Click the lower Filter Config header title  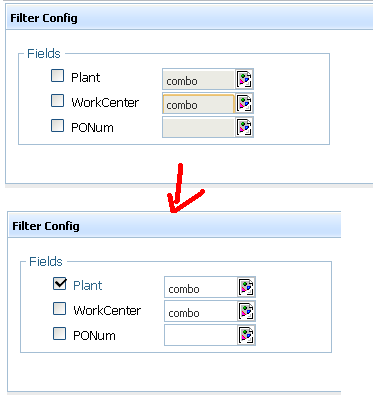[x=46, y=226]
